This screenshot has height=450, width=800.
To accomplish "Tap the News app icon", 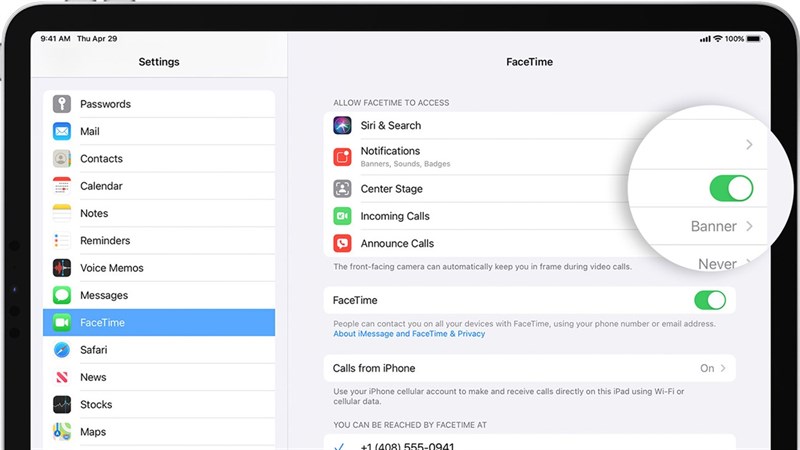I will tap(62, 377).
